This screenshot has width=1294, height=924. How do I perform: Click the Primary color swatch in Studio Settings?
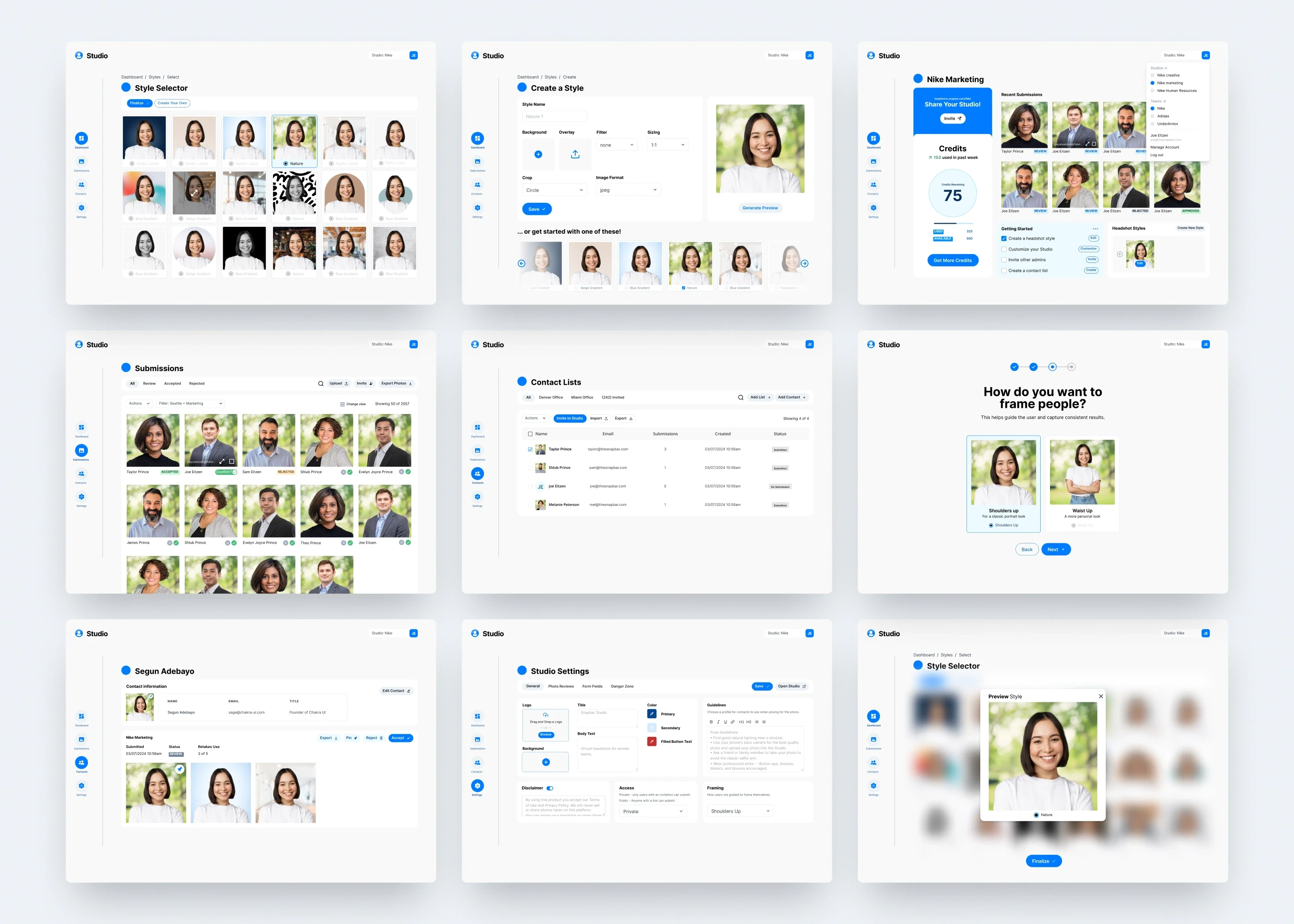click(x=652, y=714)
